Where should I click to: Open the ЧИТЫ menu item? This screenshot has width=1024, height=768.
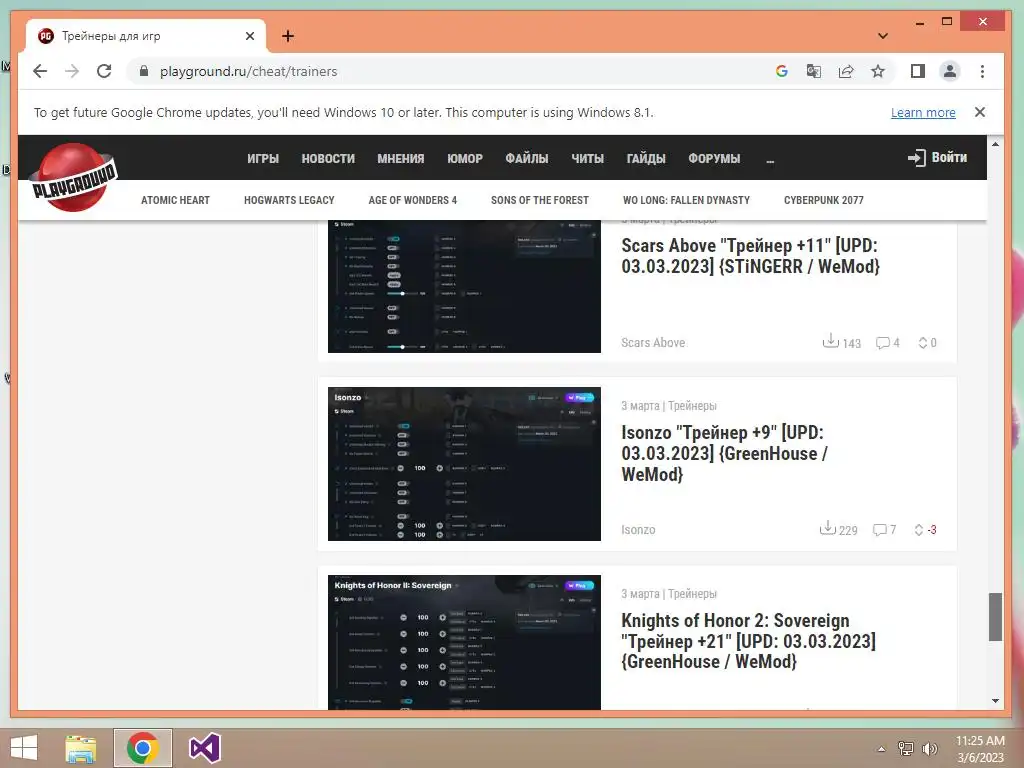587,159
